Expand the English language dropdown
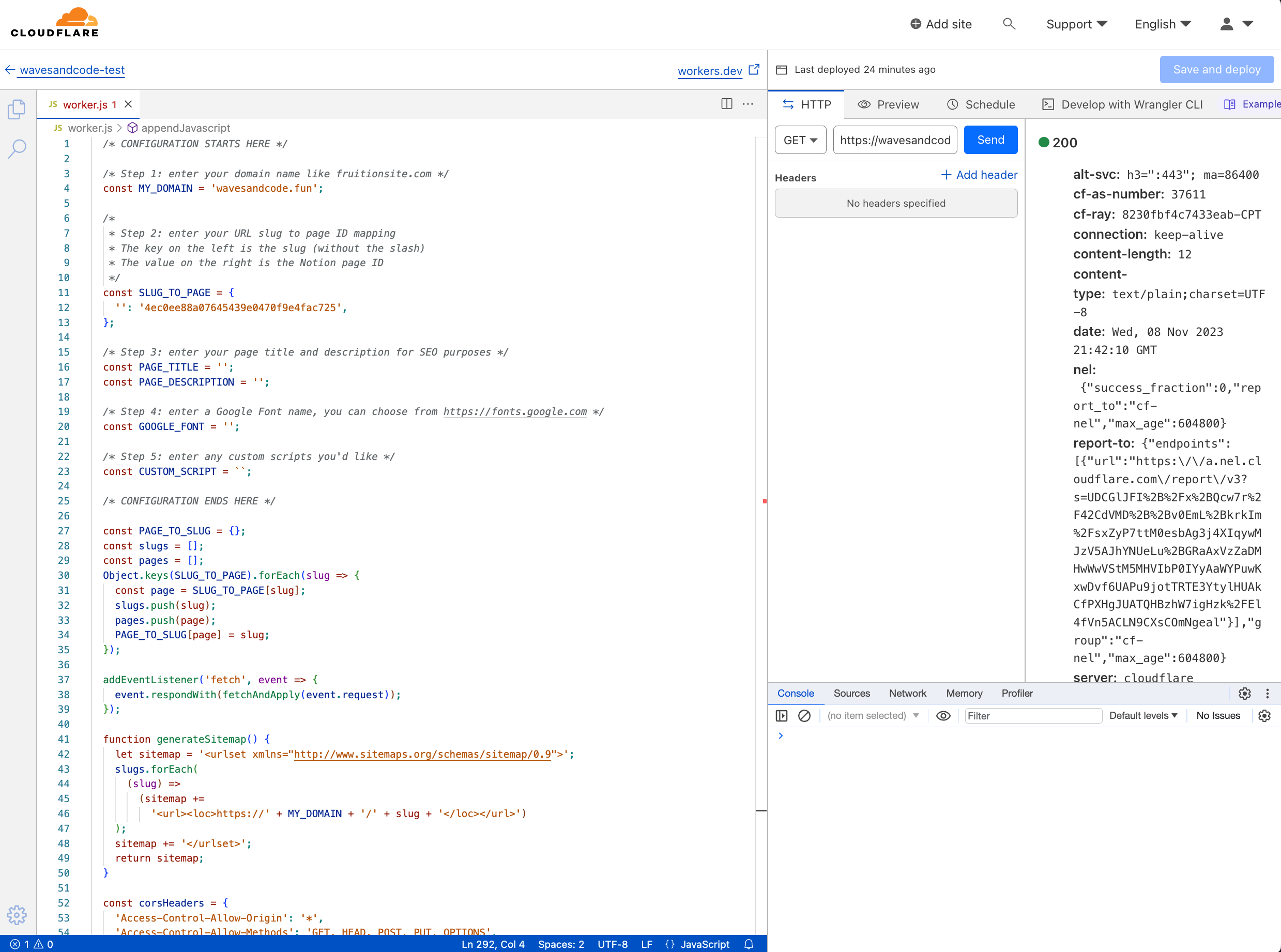1281x952 pixels. 1162,24
